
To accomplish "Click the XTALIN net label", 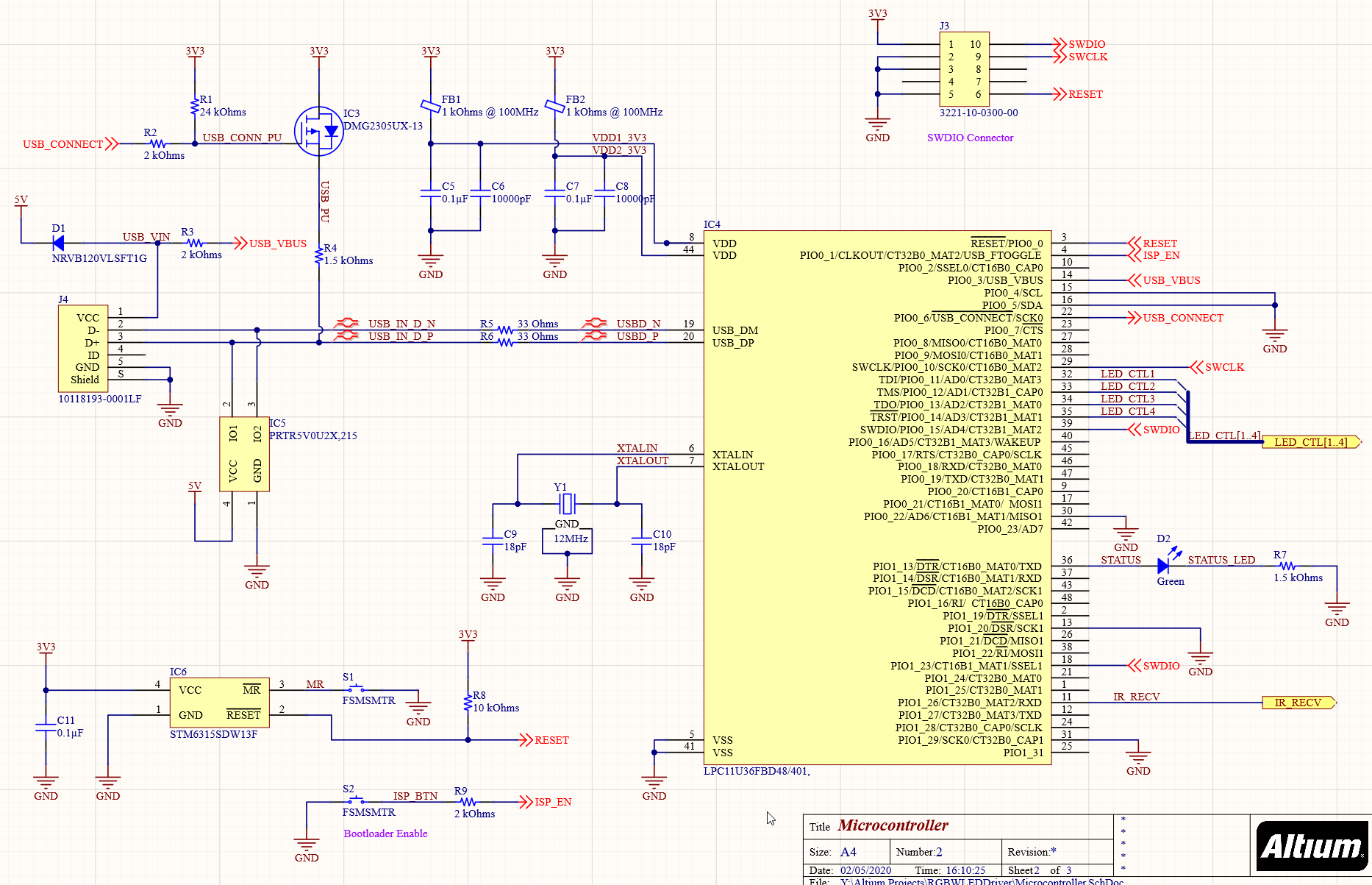I will [x=637, y=448].
